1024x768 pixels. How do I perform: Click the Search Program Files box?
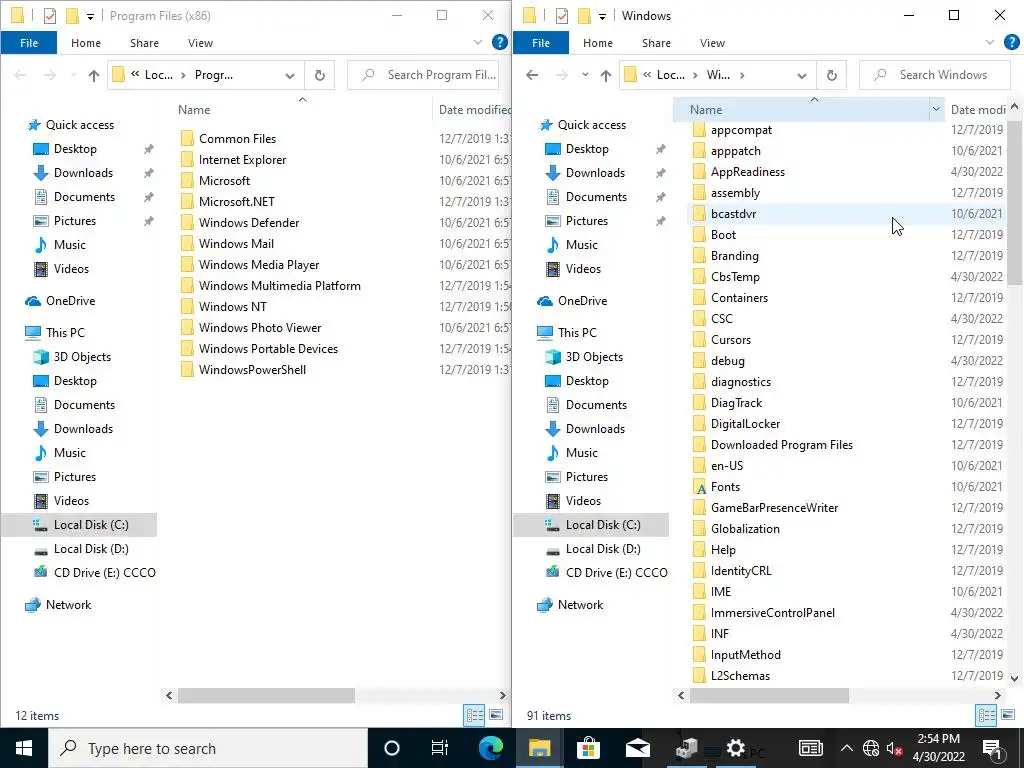(x=423, y=75)
